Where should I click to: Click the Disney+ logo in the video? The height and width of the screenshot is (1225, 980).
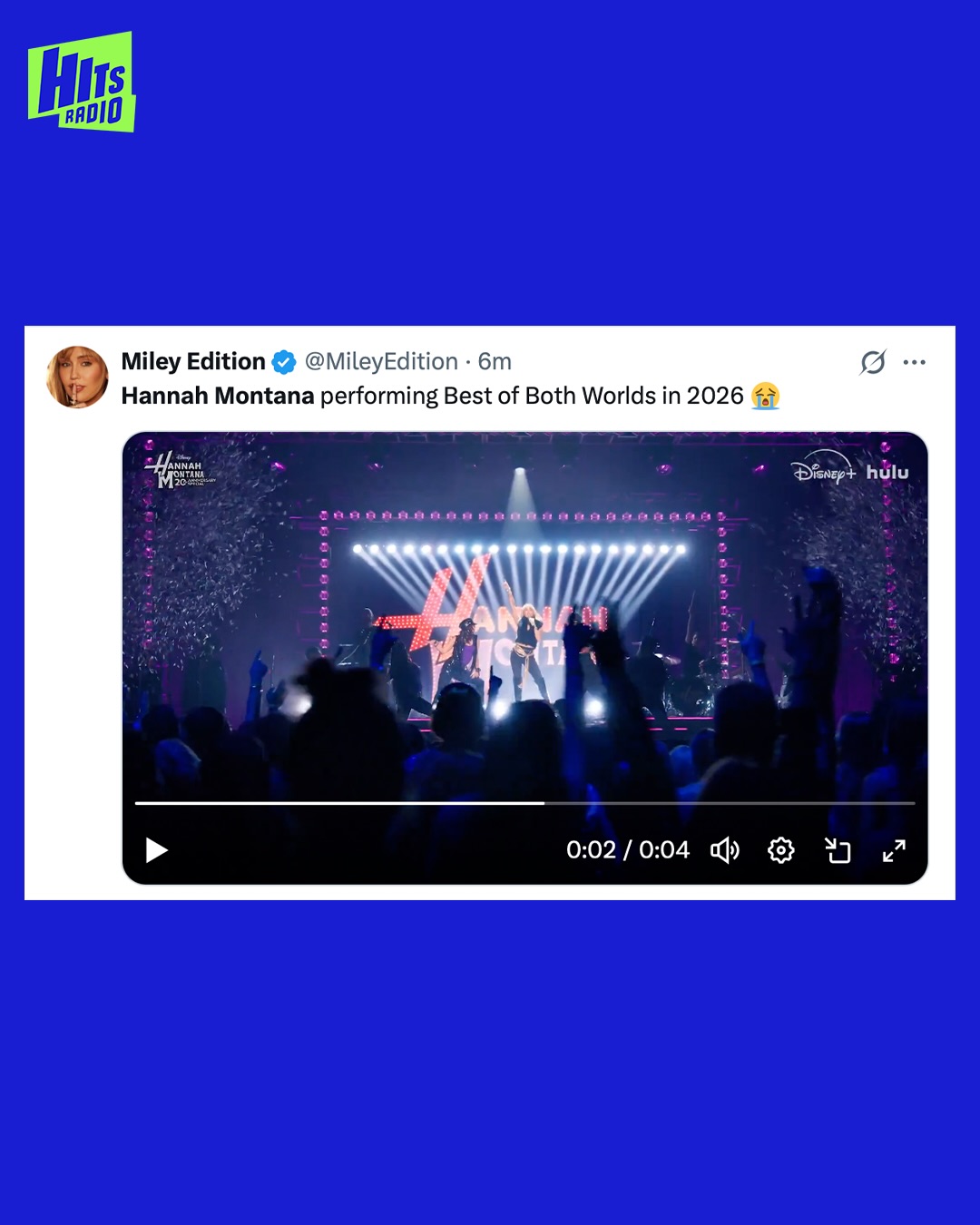[823, 470]
